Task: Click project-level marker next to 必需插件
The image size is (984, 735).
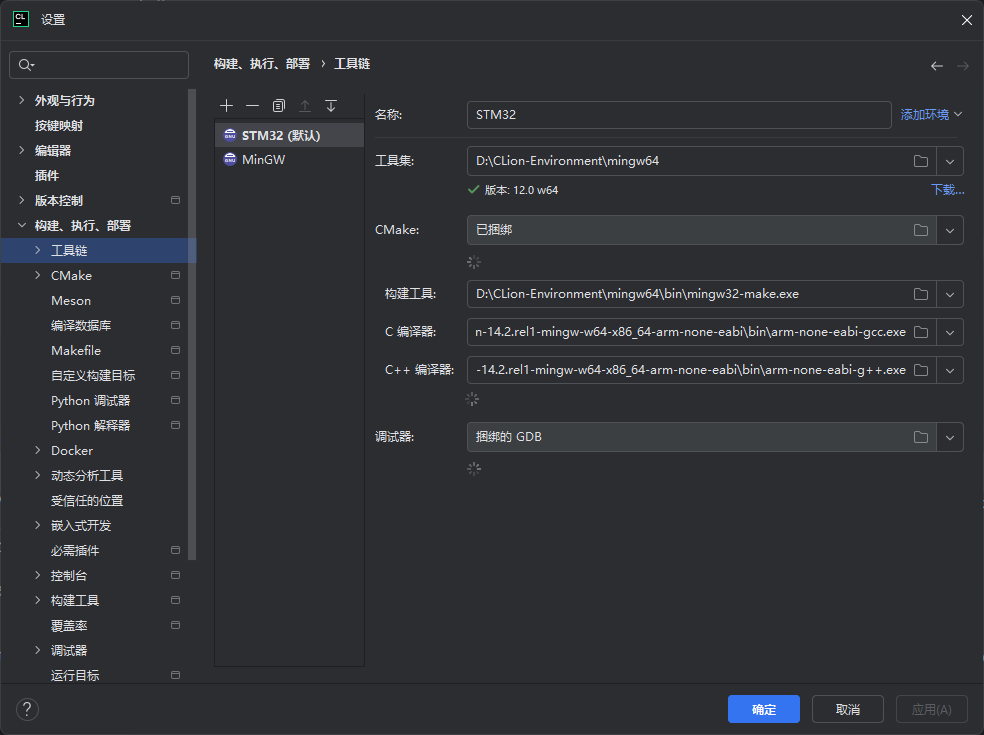Action: pyautogui.click(x=176, y=550)
